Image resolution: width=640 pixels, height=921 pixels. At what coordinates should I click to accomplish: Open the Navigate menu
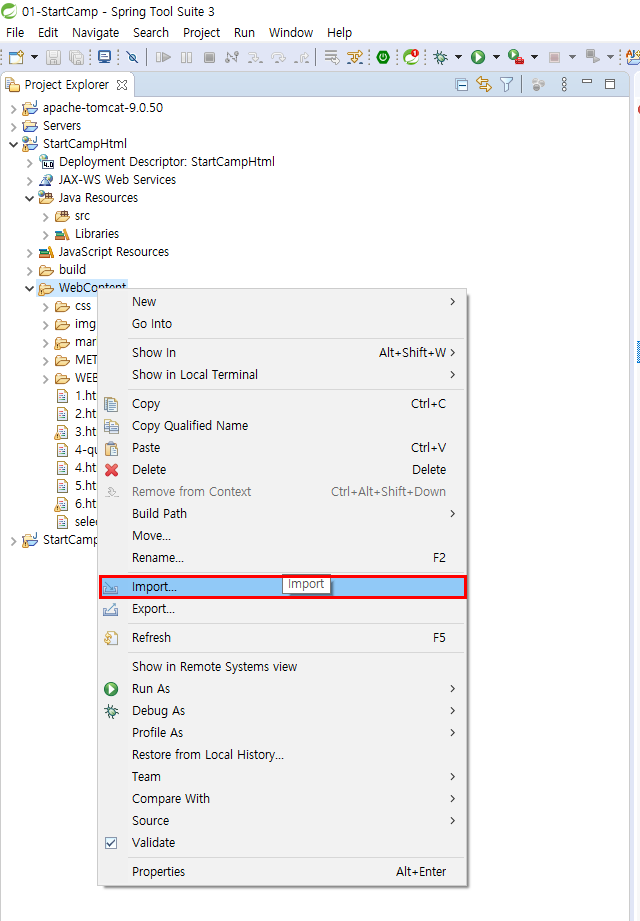[96, 33]
